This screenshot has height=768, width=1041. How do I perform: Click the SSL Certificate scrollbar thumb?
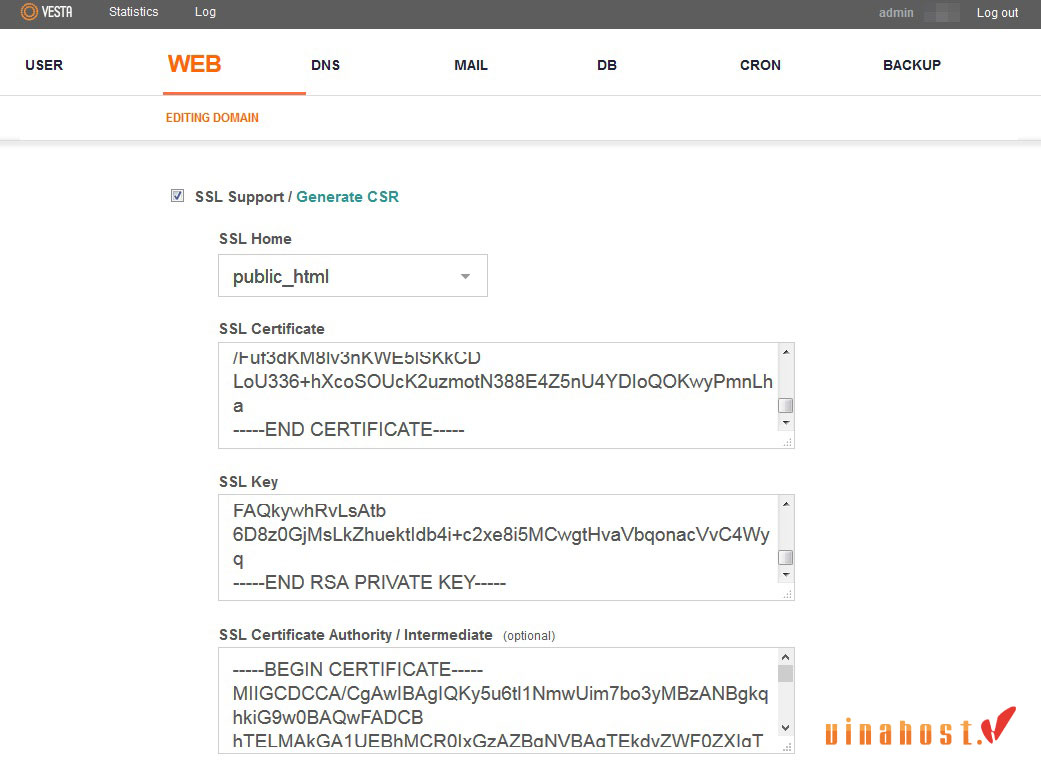pos(785,406)
